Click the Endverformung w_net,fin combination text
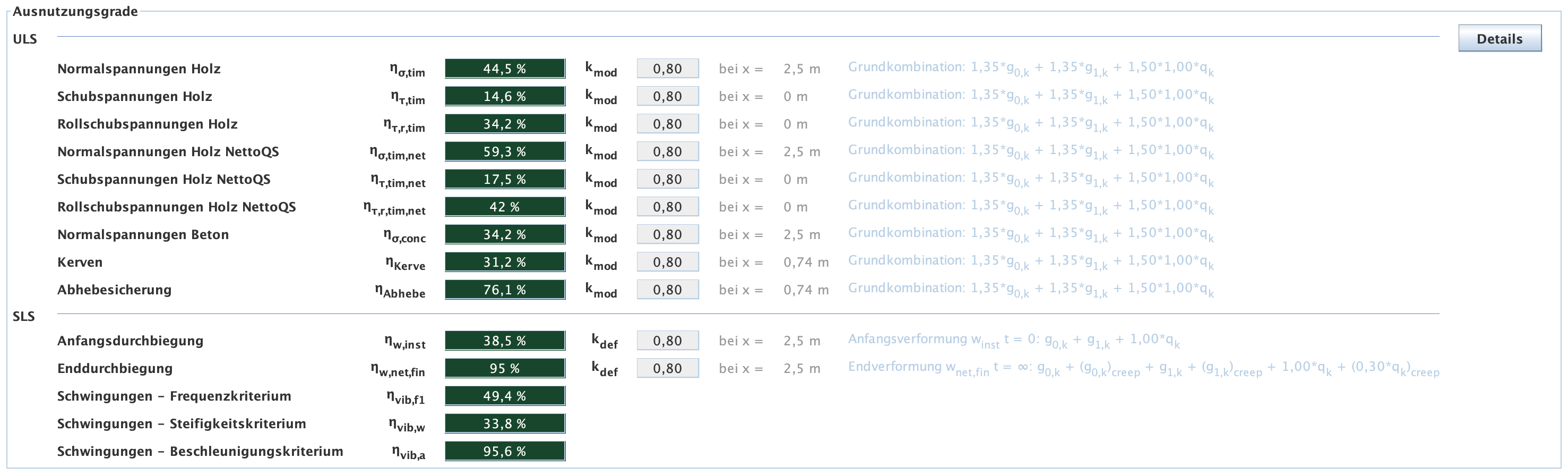 coord(1143,368)
